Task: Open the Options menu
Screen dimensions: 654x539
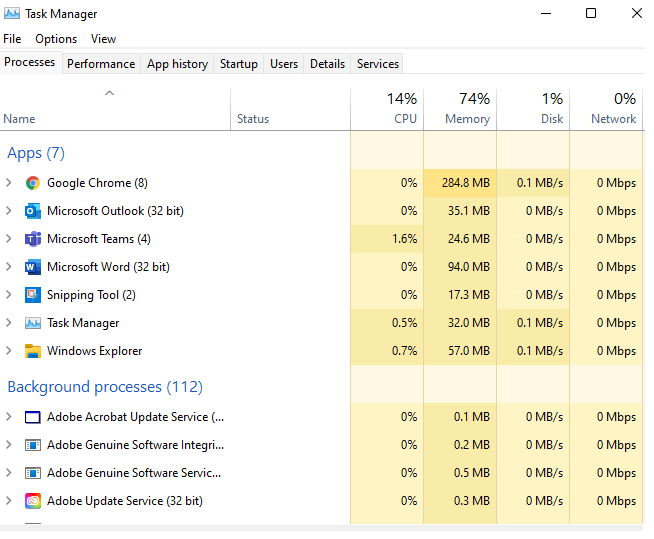Action: click(x=56, y=39)
